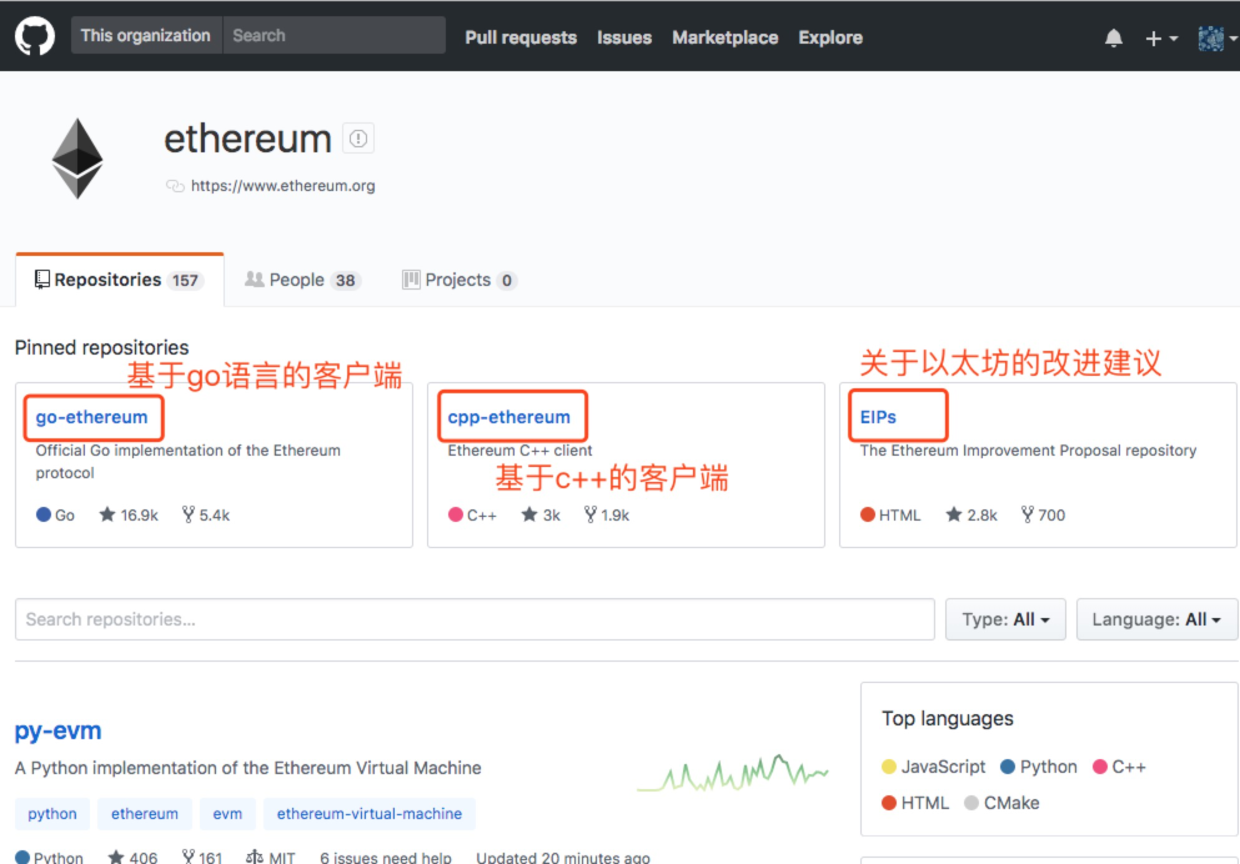
Task: Open the EIPs pinned repository
Action: point(878,417)
